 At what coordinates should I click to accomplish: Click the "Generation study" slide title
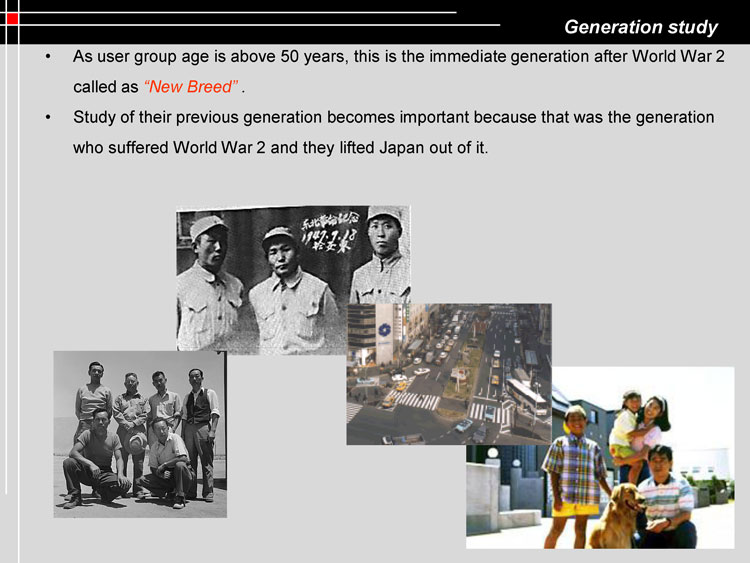(640, 27)
